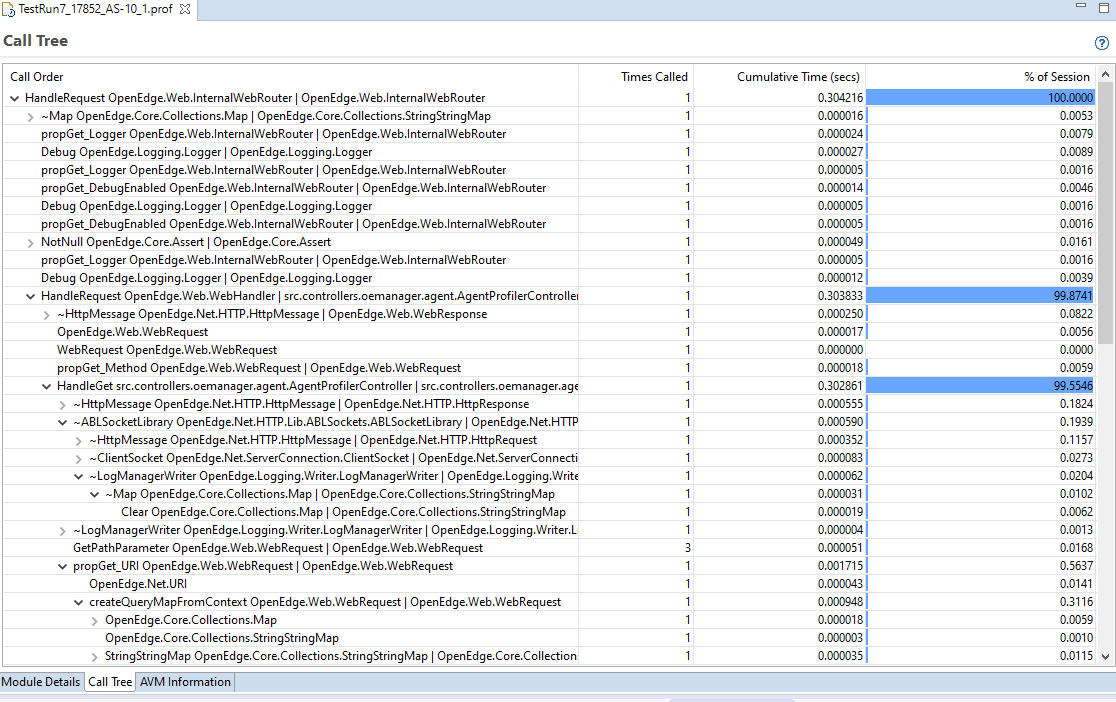Select the GetPathParameter WebRequest row
The image size is (1116, 702).
277,548
